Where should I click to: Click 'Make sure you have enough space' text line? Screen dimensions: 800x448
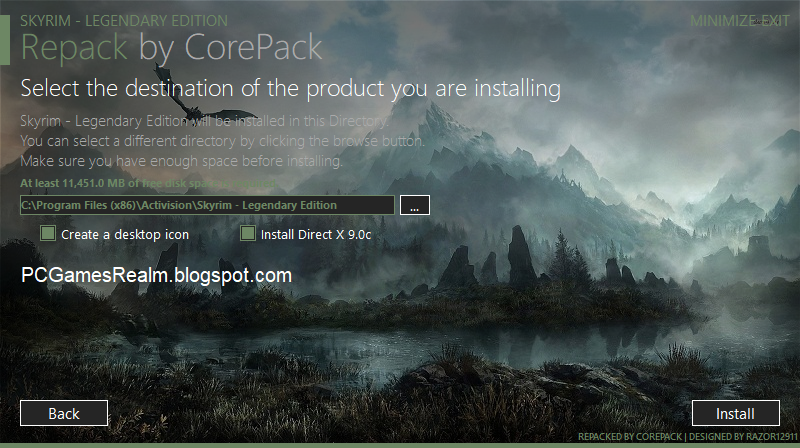[181, 161]
